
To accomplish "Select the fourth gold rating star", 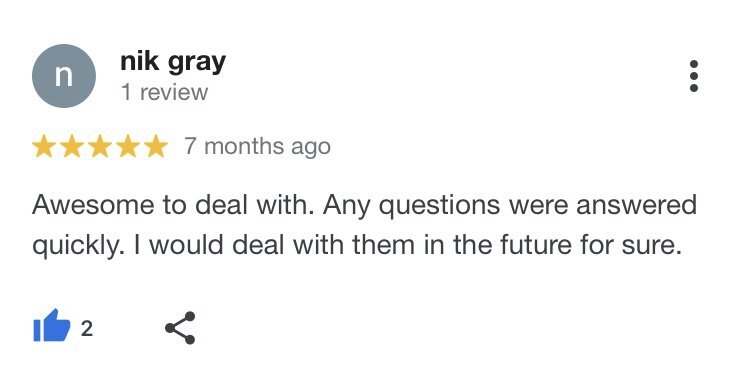I will point(128,146).
